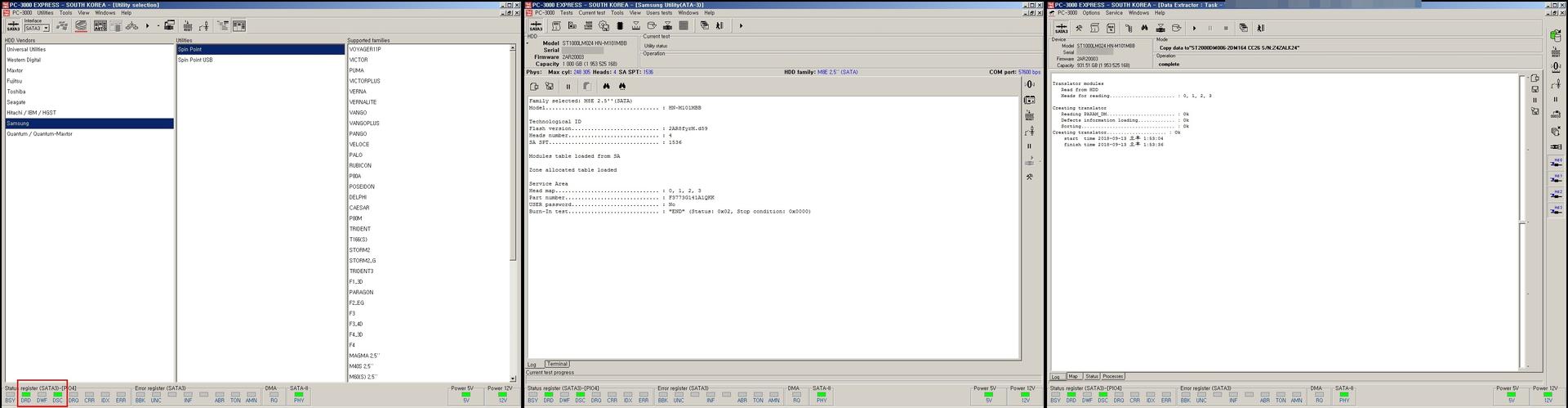Screen dimensions: 1568x408
Task: Toggle head Hd2 in Data Extractor sidebar
Action: coord(1557,194)
